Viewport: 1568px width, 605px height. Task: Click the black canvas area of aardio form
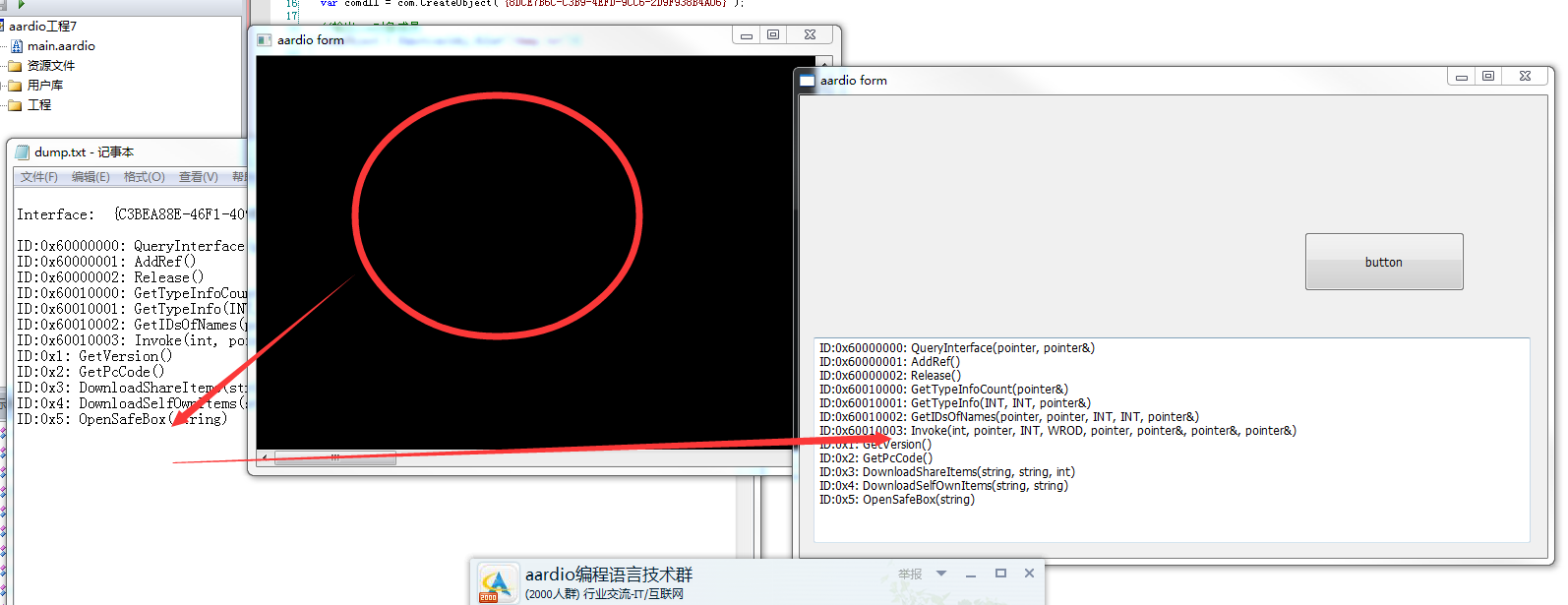pos(524,253)
